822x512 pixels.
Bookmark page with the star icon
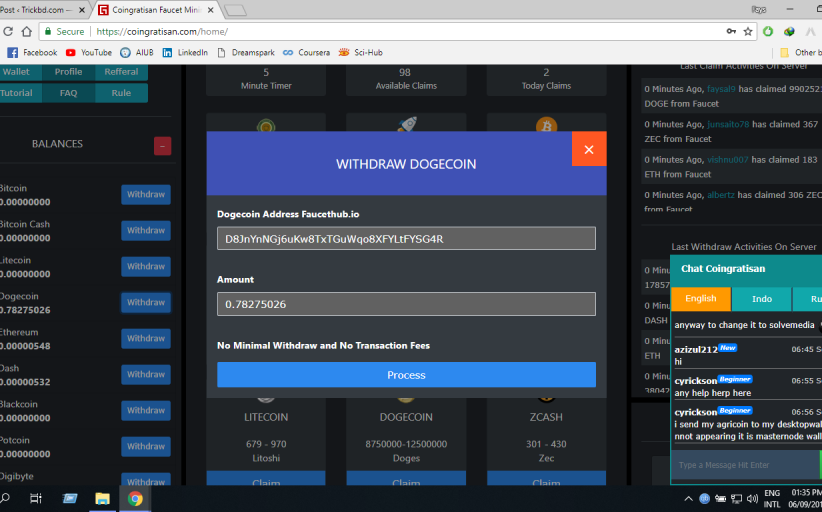747,32
